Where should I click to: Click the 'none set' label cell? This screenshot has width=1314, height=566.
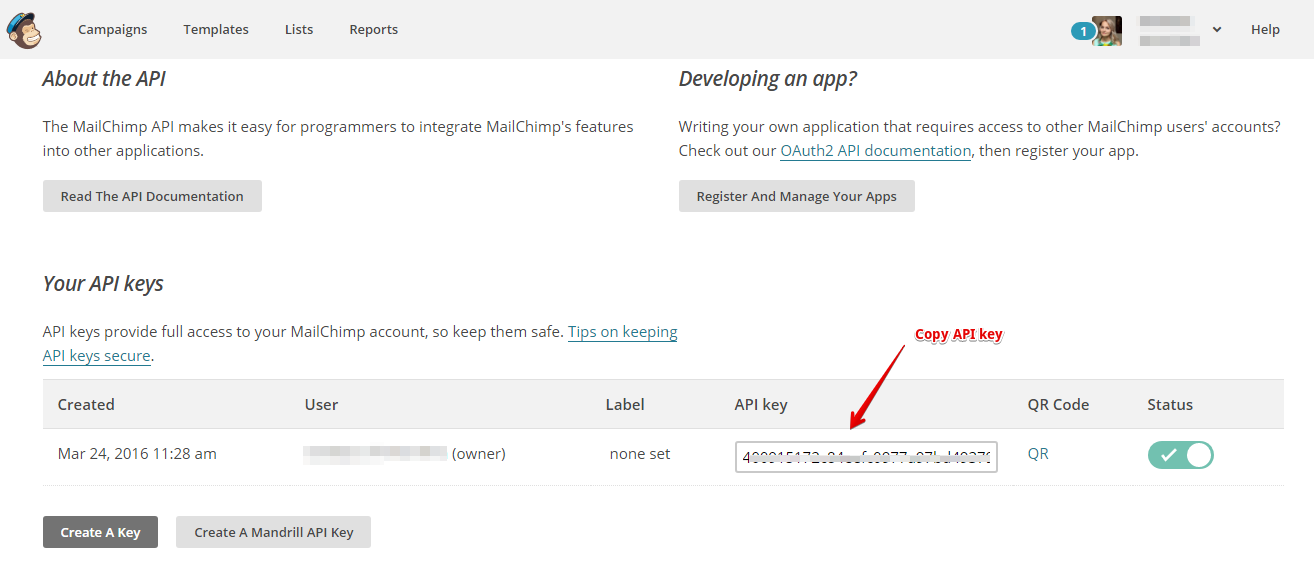640,454
